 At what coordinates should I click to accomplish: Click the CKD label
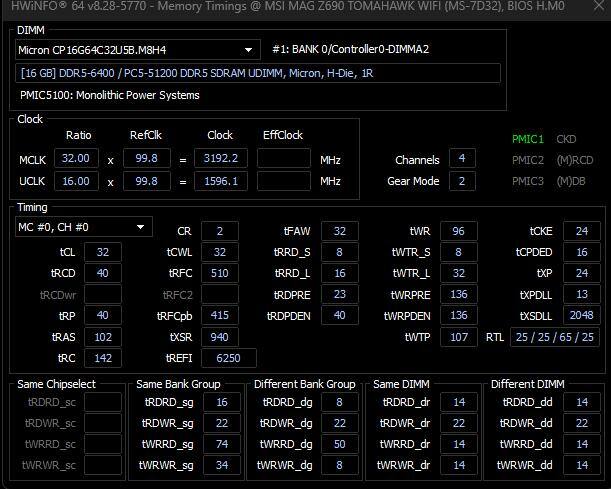click(566, 139)
